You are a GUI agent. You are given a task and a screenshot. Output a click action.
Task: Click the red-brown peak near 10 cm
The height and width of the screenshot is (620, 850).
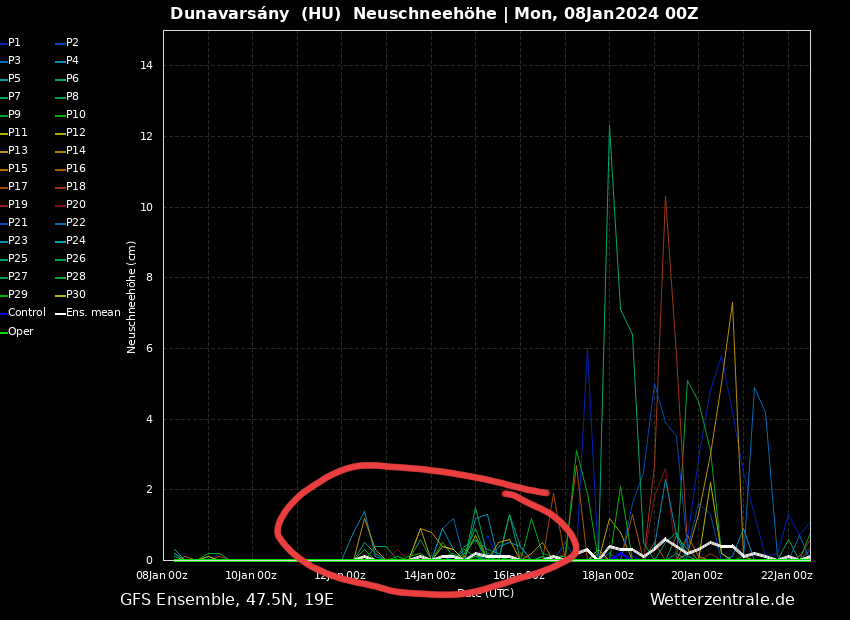(665, 197)
